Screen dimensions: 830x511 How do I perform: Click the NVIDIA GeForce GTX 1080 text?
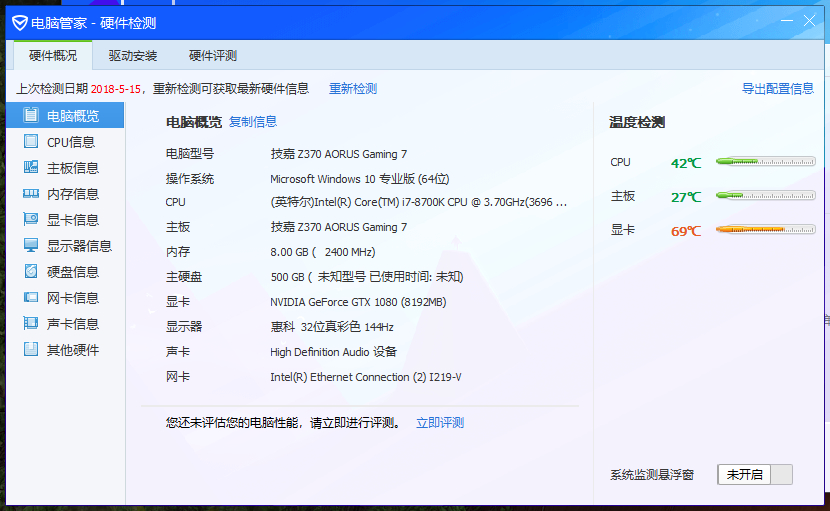tap(358, 302)
